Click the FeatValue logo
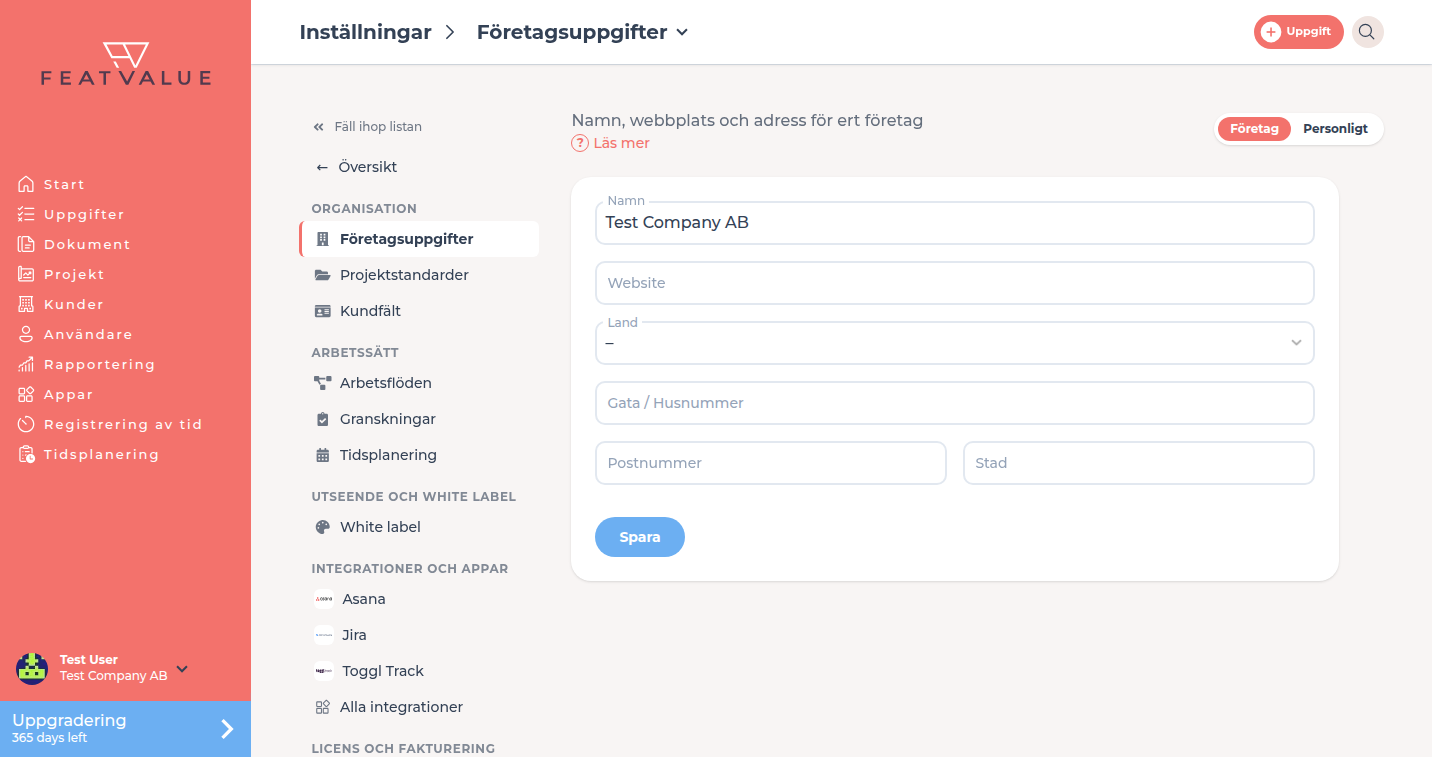Viewport: 1432px width, 757px height. 126,64
